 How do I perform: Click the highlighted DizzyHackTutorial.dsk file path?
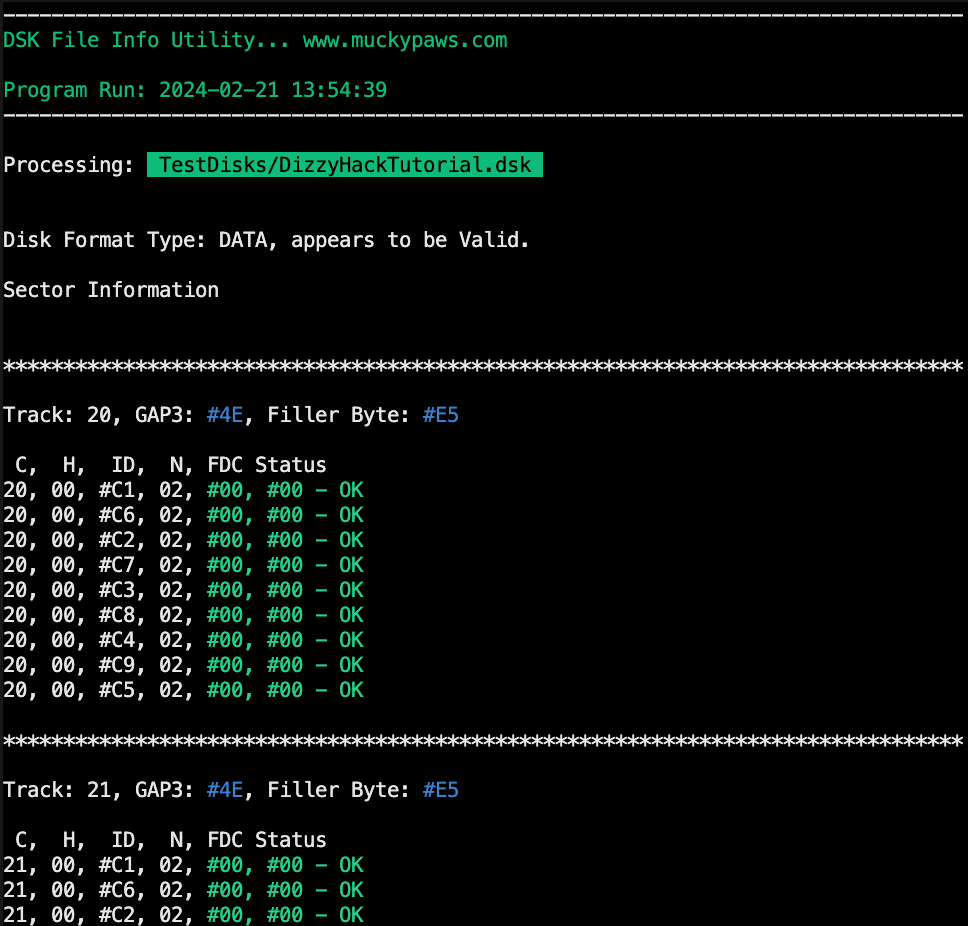(x=344, y=165)
